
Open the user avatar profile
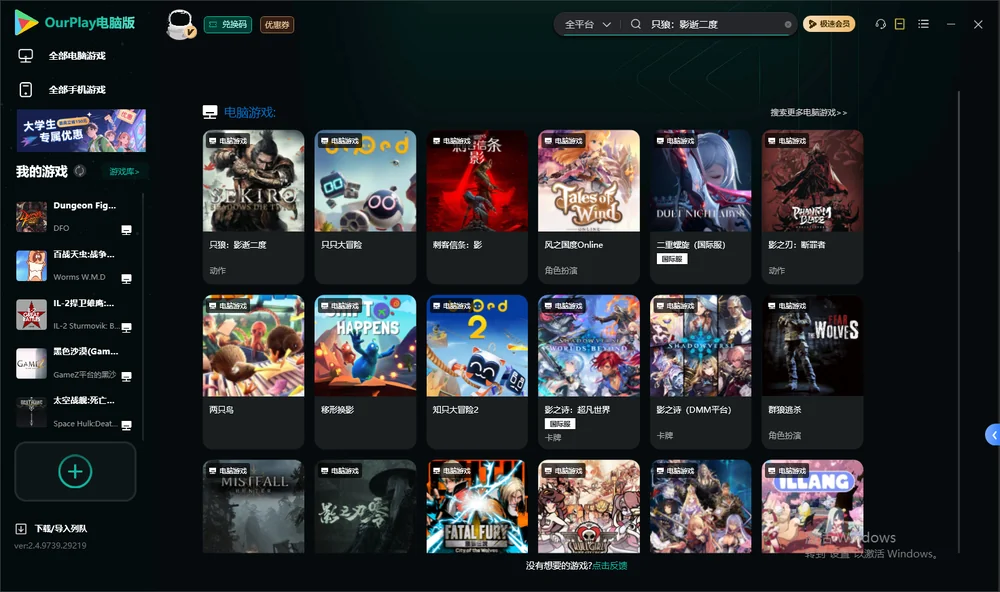tap(180, 25)
